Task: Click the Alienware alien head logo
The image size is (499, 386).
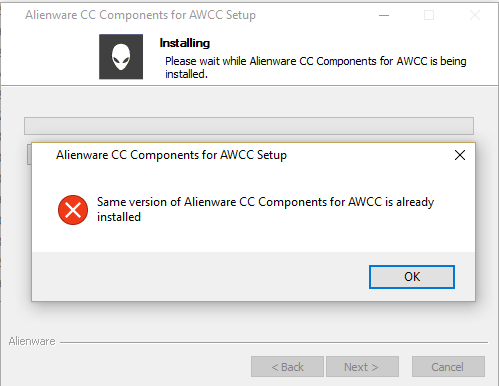Action: (121, 57)
